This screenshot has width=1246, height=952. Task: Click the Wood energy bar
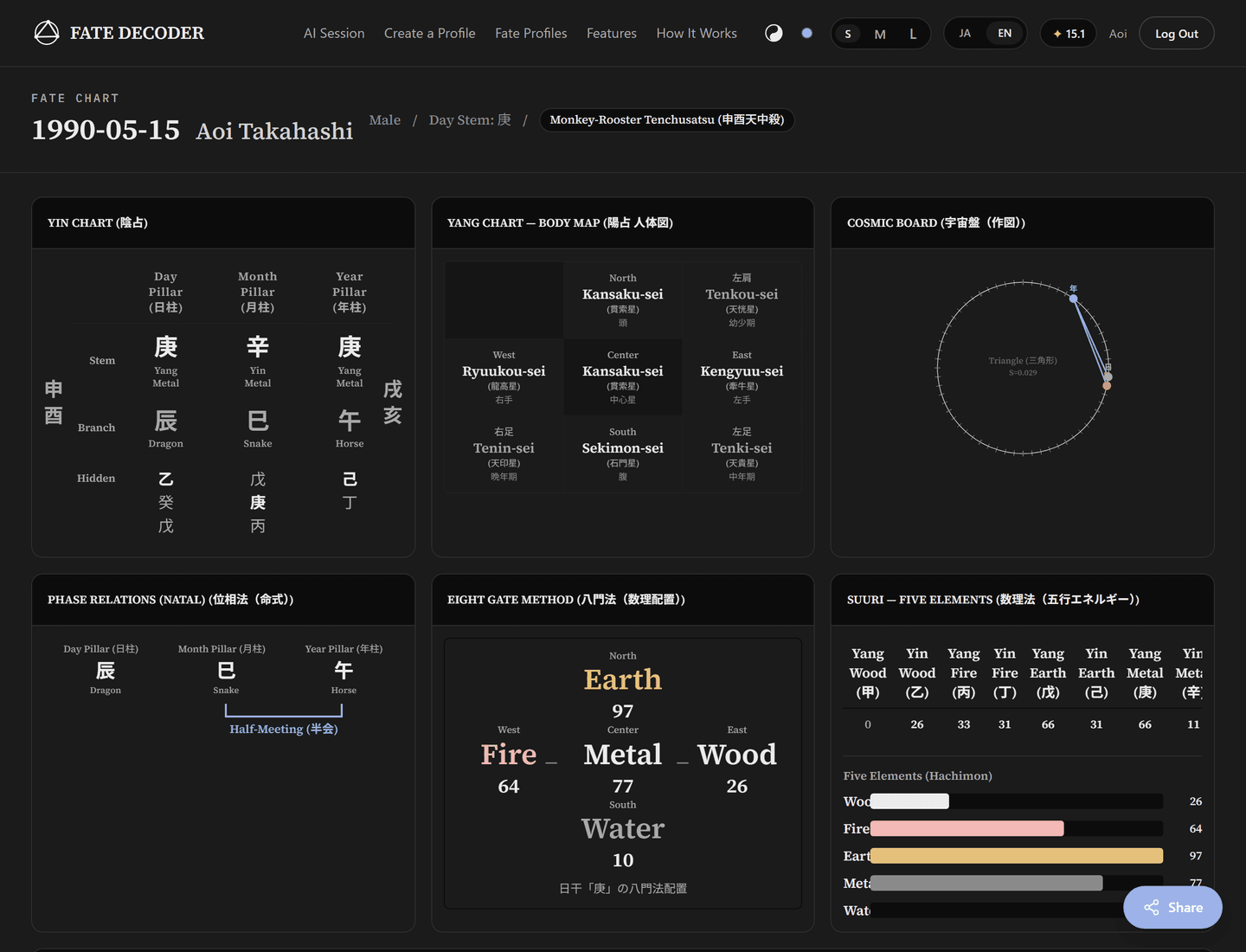tap(1017, 801)
